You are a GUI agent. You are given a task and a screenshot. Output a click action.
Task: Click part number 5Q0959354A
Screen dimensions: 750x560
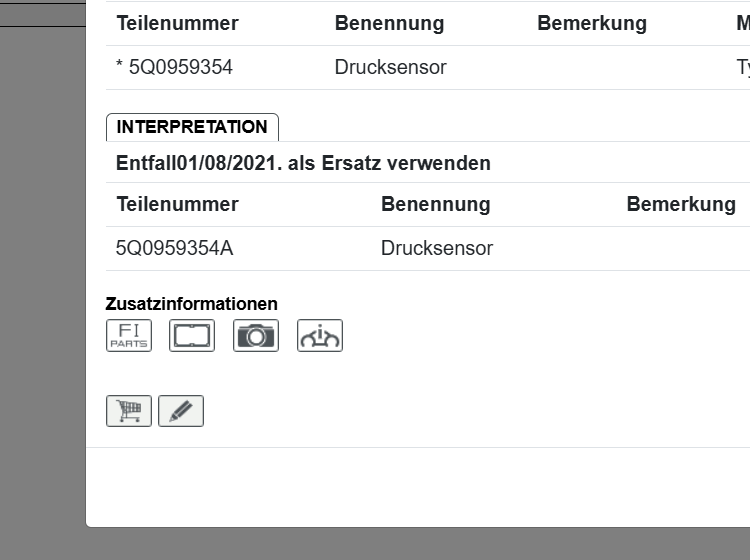[x=175, y=248]
